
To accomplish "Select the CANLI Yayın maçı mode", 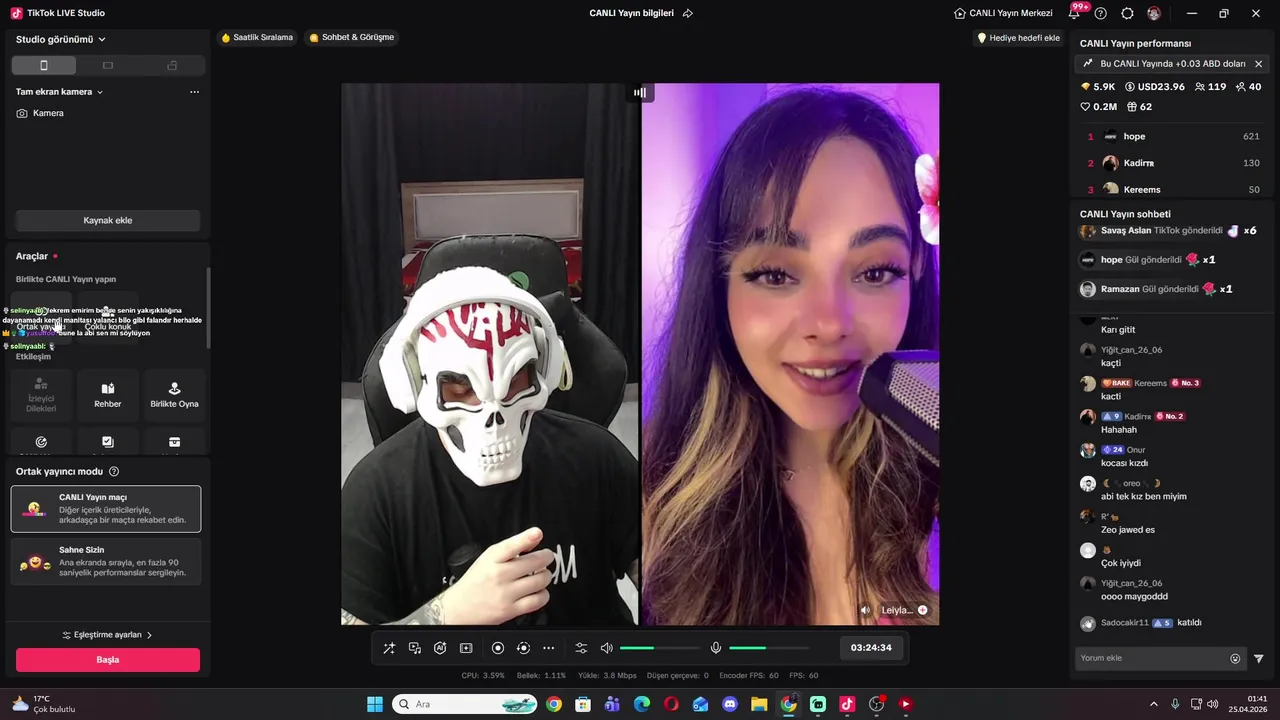I will (106, 509).
